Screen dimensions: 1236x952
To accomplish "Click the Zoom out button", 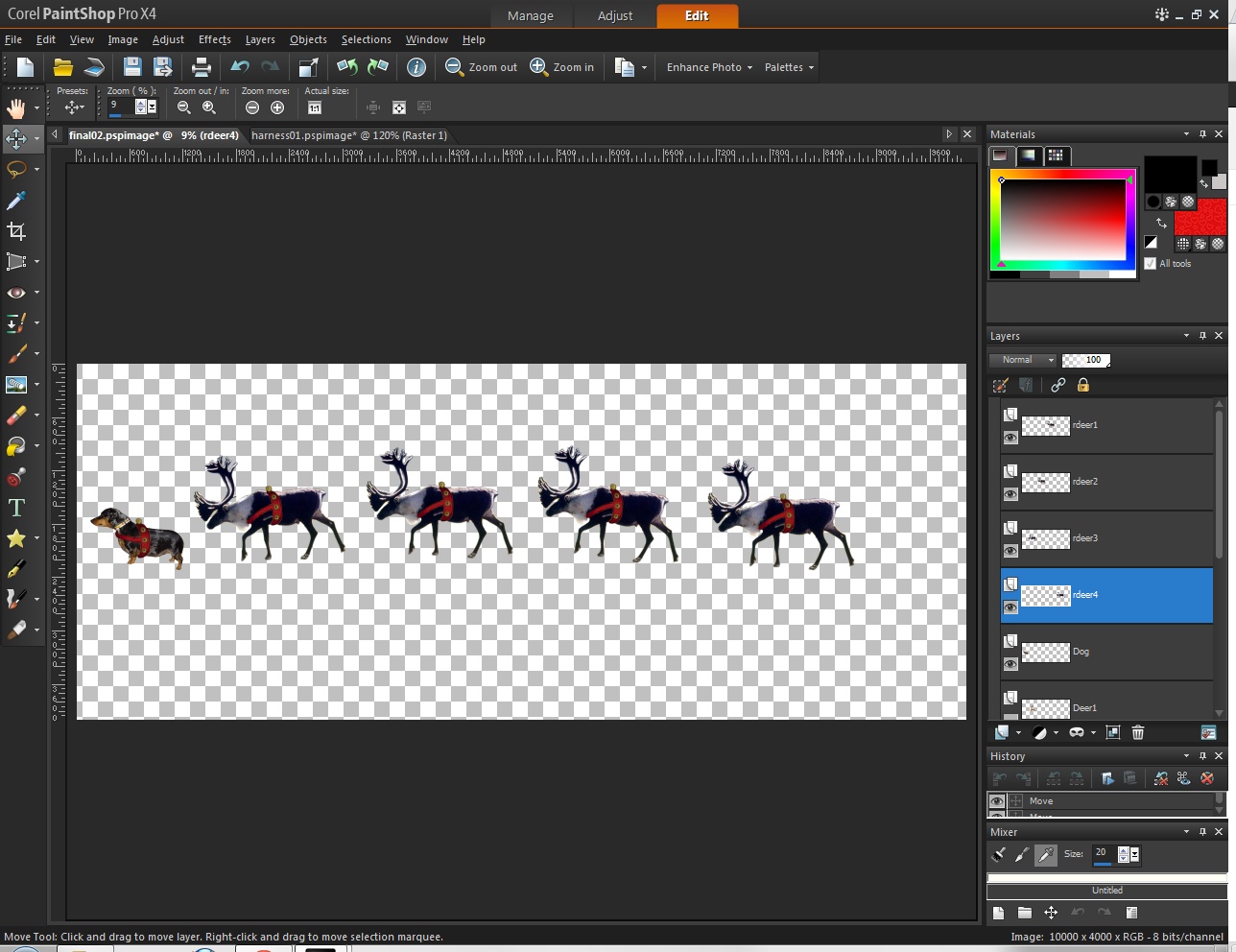I will pyautogui.click(x=481, y=67).
